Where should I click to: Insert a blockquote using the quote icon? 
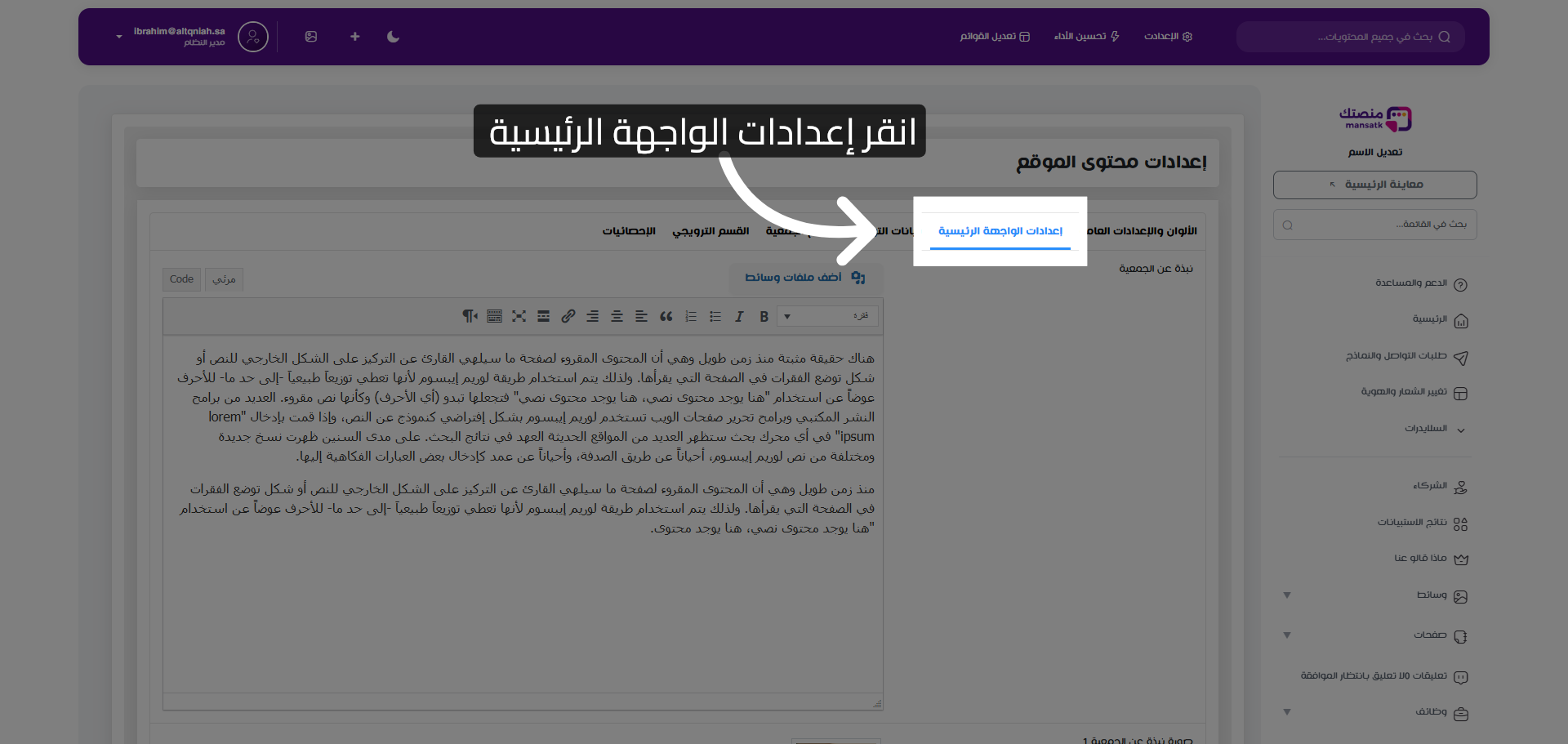click(x=666, y=316)
